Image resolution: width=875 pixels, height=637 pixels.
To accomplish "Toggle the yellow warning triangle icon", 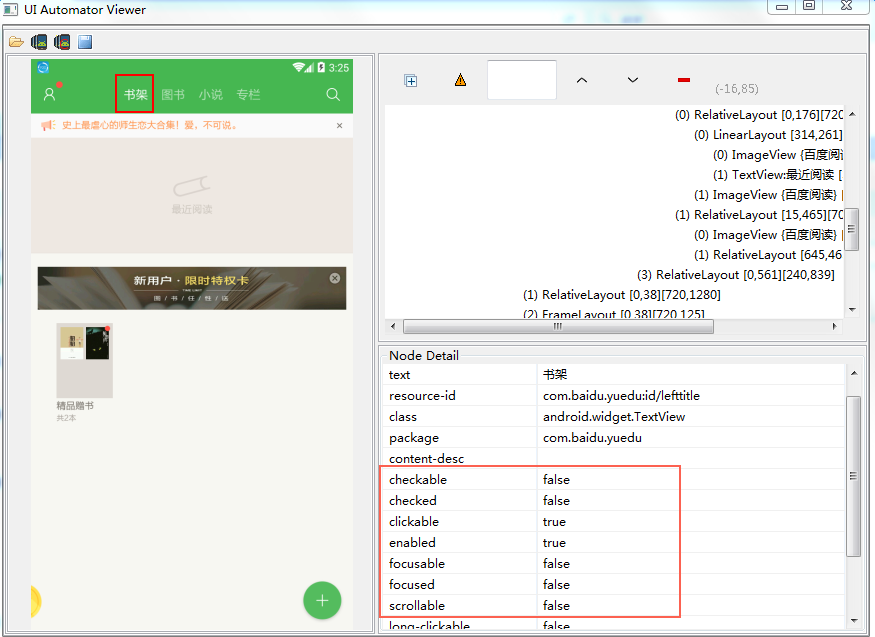I will click(x=460, y=80).
